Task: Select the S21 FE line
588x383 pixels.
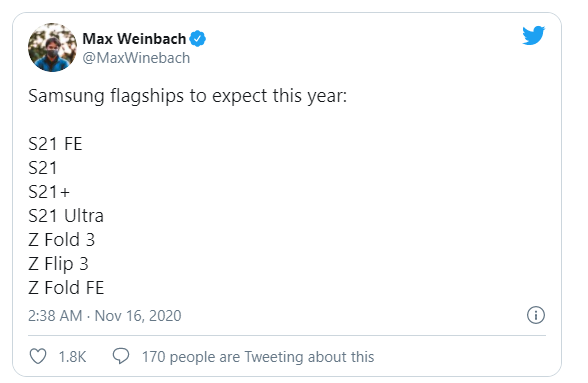Action: (55, 144)
